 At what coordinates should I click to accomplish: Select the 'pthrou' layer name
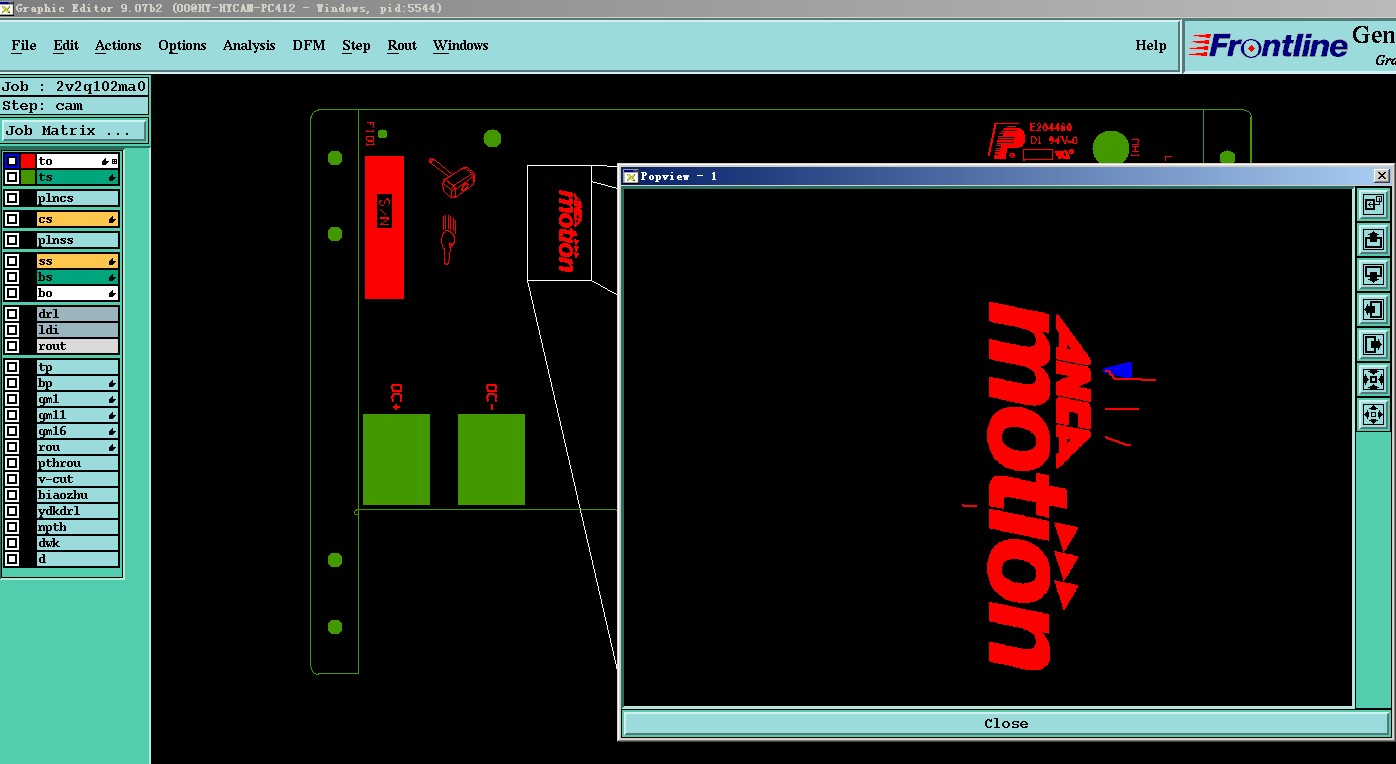click(78, 463)
